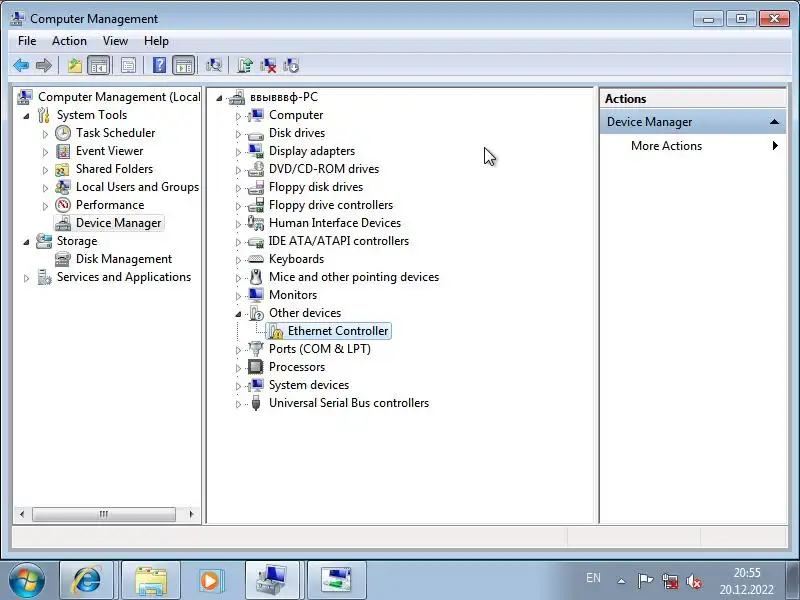
Task: Click Update Driver Software toolbar icon
Action: tap(245, 65)
